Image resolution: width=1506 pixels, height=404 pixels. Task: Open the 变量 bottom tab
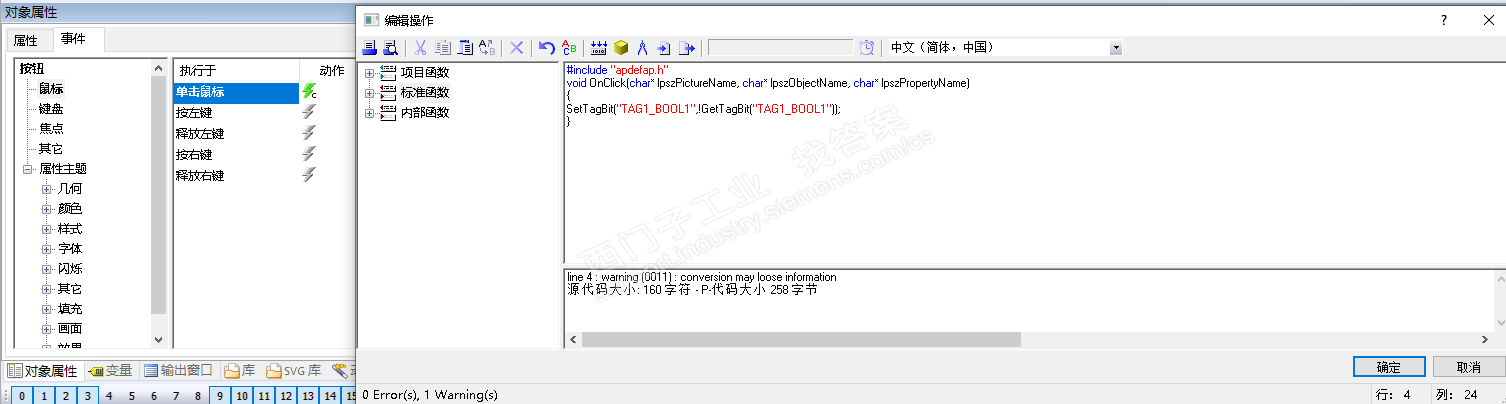[111, 371]
